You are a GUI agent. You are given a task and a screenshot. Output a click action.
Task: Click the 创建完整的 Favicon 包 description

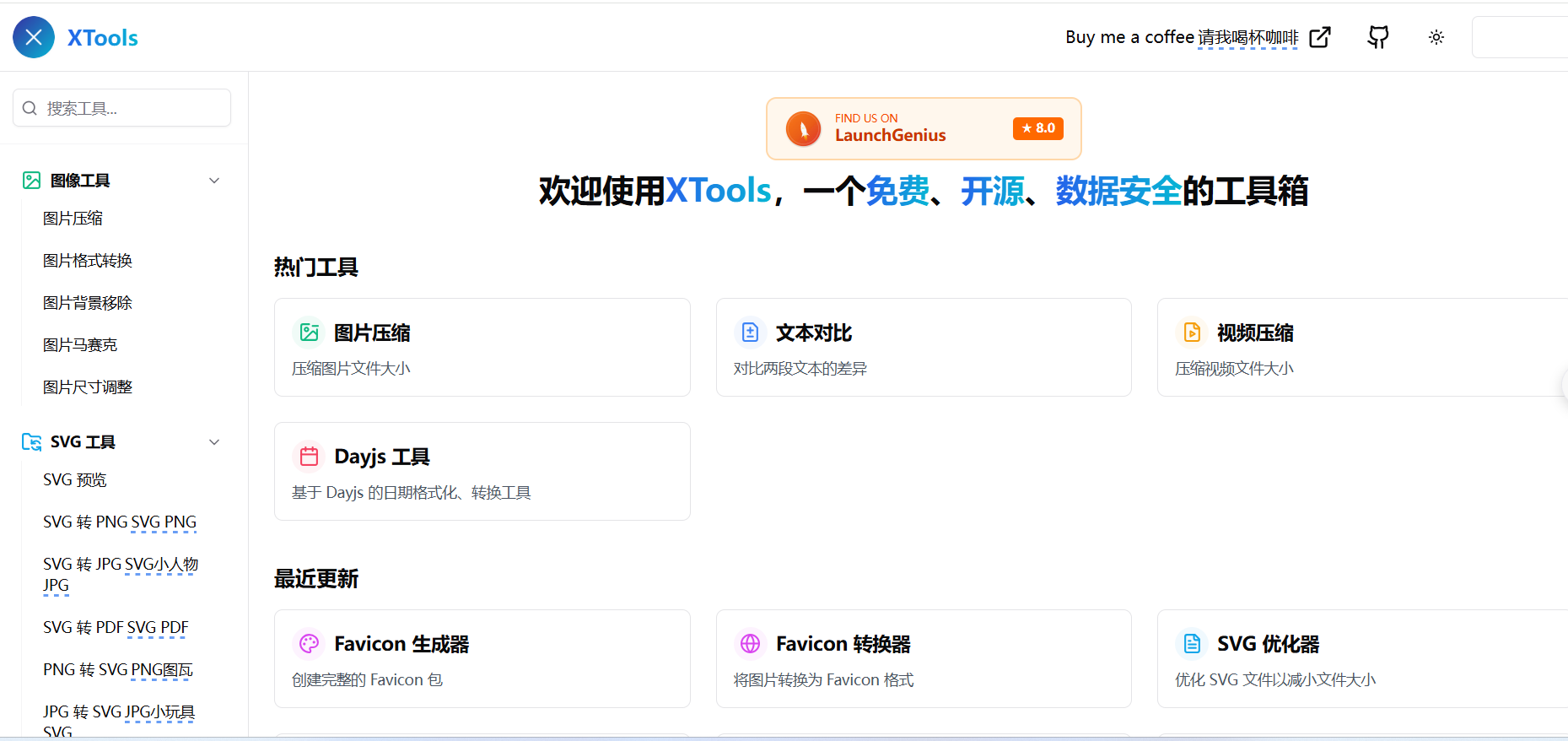367,680
